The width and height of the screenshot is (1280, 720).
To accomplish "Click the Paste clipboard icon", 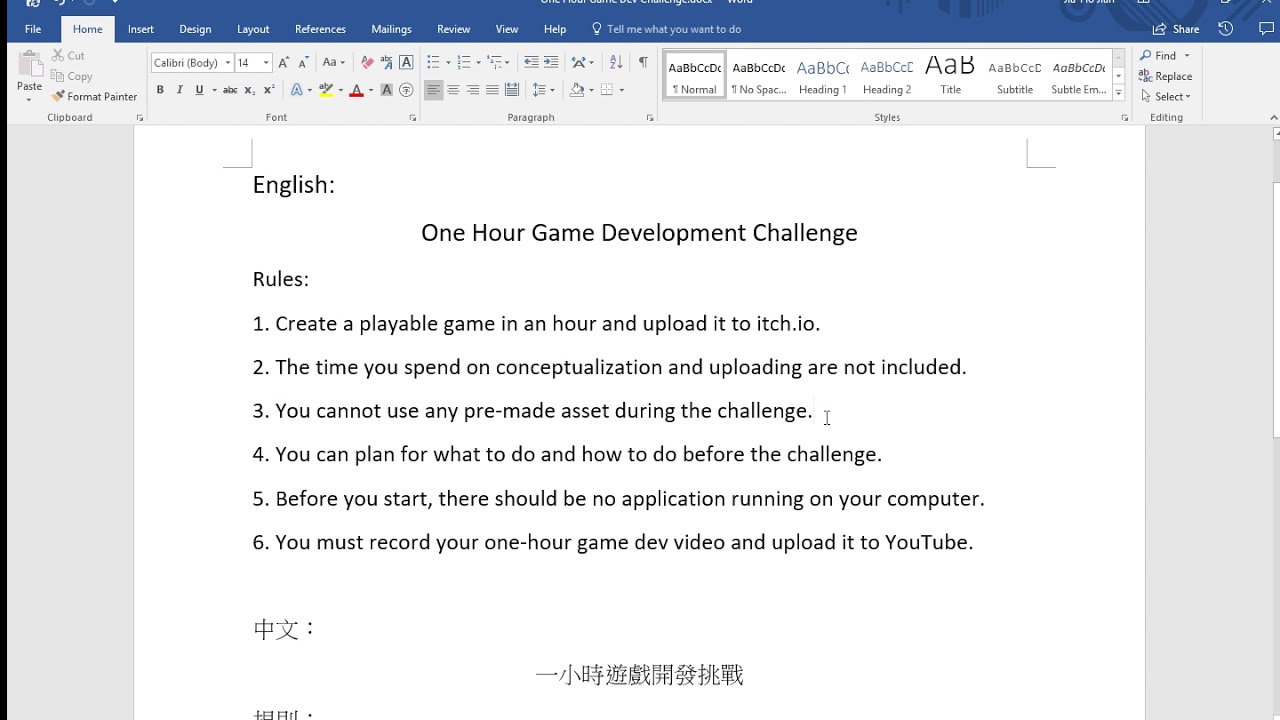I will click(x=30, y=65).
